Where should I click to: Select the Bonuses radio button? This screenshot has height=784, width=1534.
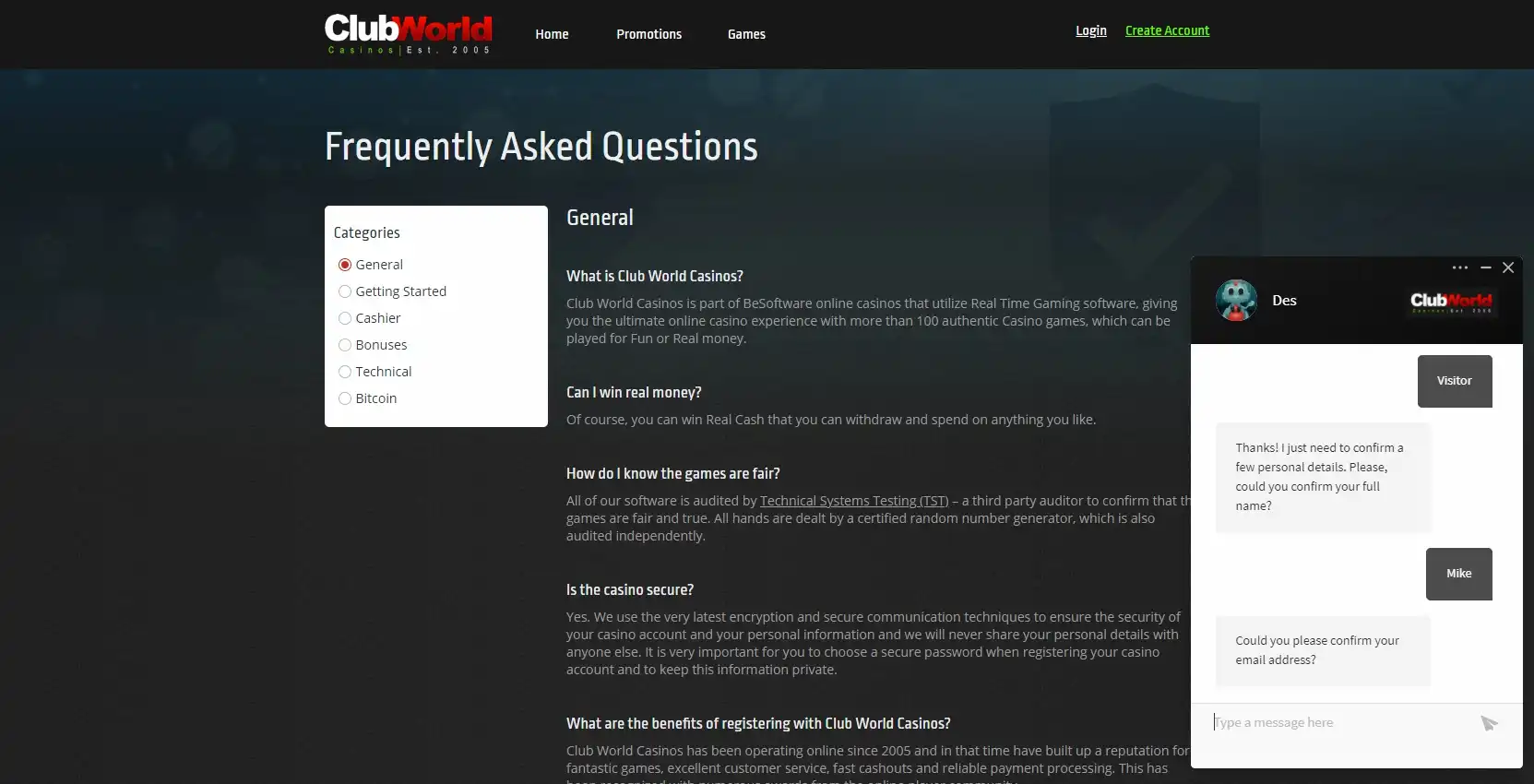click(x=345, y=345)
